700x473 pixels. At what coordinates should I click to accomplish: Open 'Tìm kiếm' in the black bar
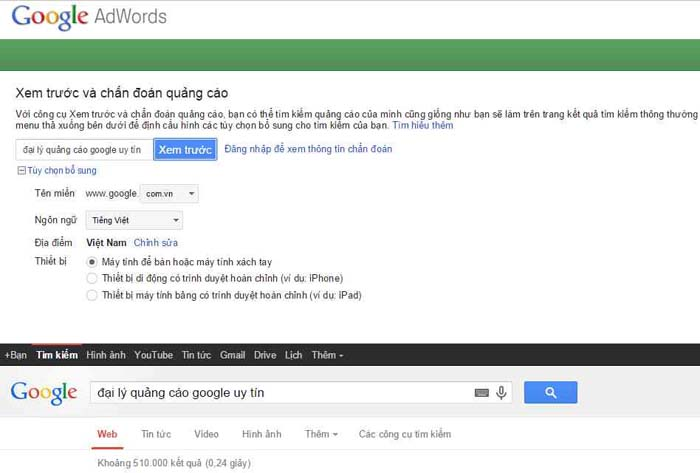coord(57,355)
